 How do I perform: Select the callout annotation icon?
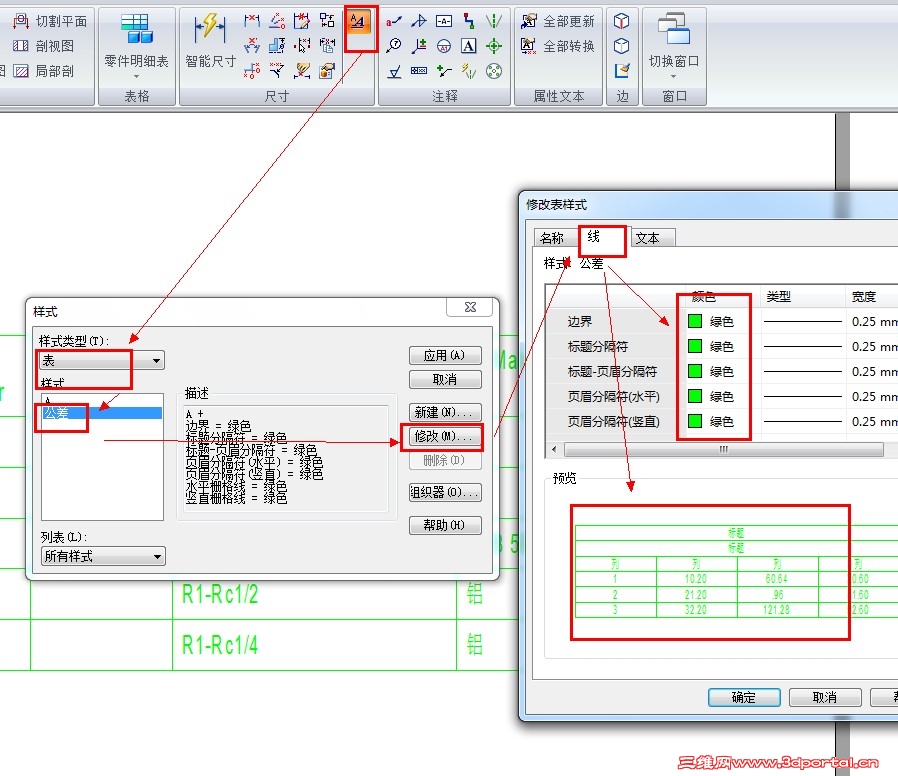(393, 21)
